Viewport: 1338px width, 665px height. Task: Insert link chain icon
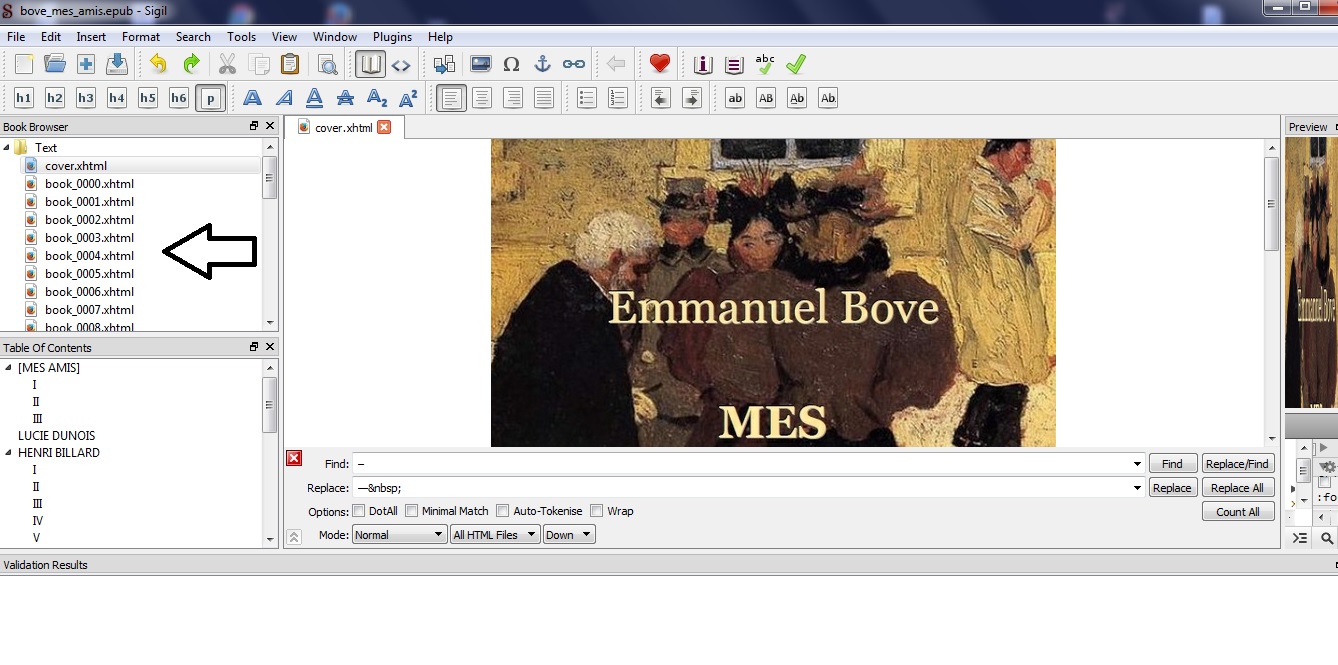click(x=574, y=64)
